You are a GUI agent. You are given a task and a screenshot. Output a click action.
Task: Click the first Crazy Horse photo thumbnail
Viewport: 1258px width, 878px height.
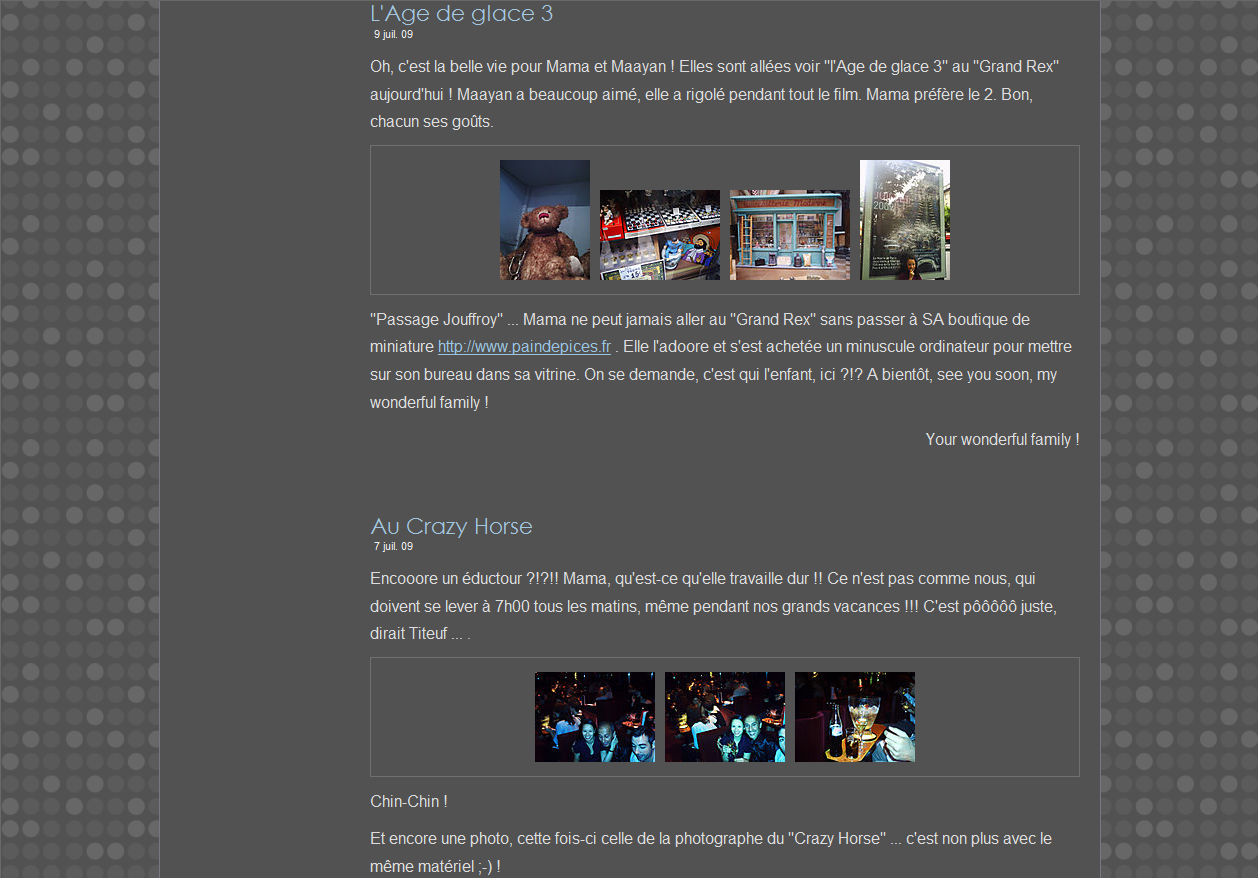pyautogui.click(x=594, y=717)
